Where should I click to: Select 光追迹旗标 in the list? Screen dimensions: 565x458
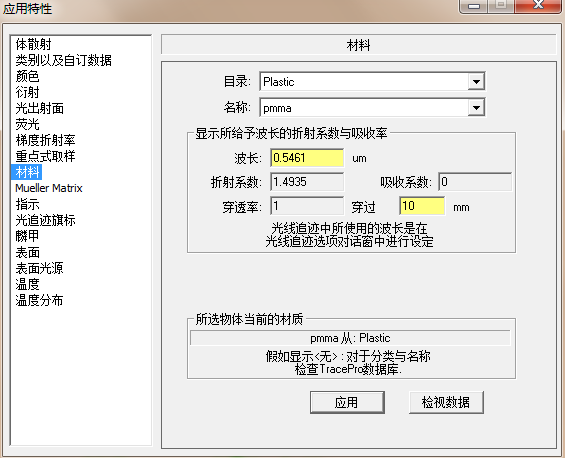click(45, 220)
